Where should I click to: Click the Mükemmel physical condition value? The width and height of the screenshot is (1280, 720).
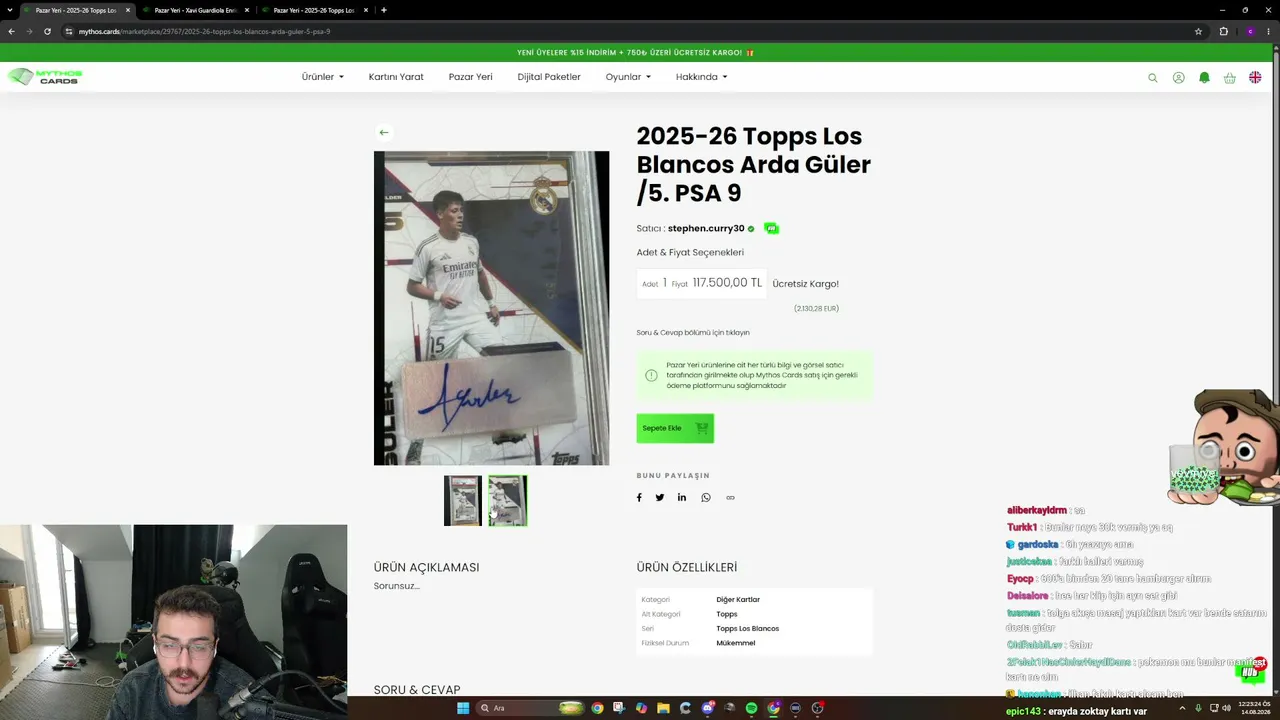click(736, 643)
